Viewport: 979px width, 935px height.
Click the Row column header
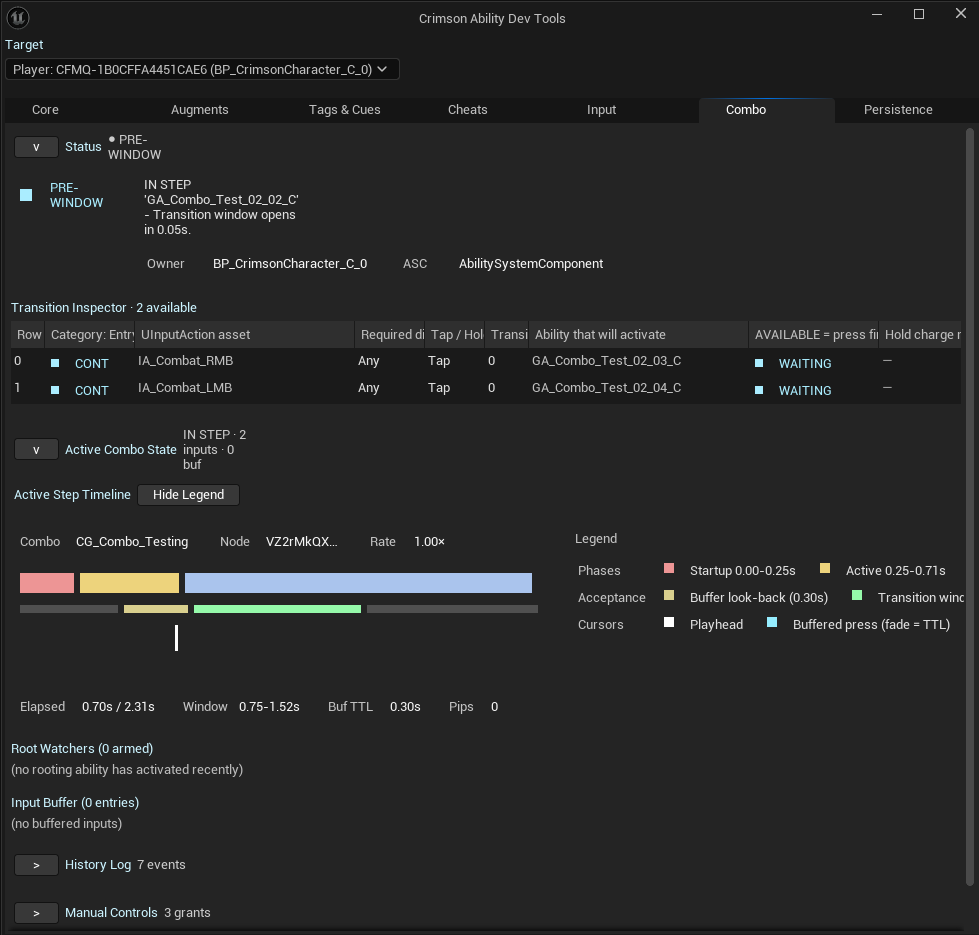29,335
